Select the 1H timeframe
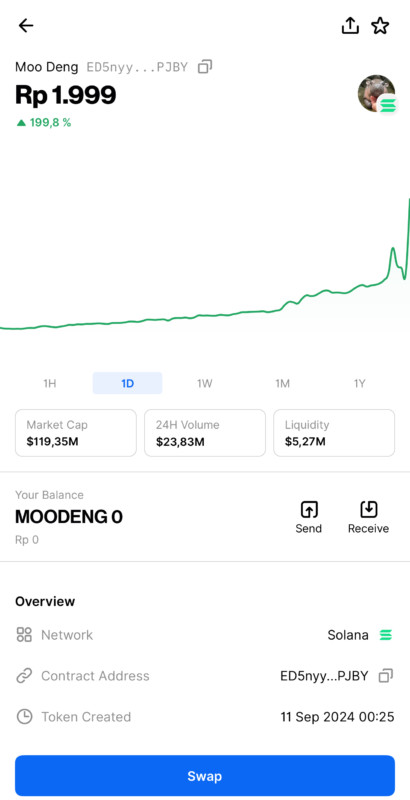The width and height of the screenshot is (410, 800). click(49, 384)
